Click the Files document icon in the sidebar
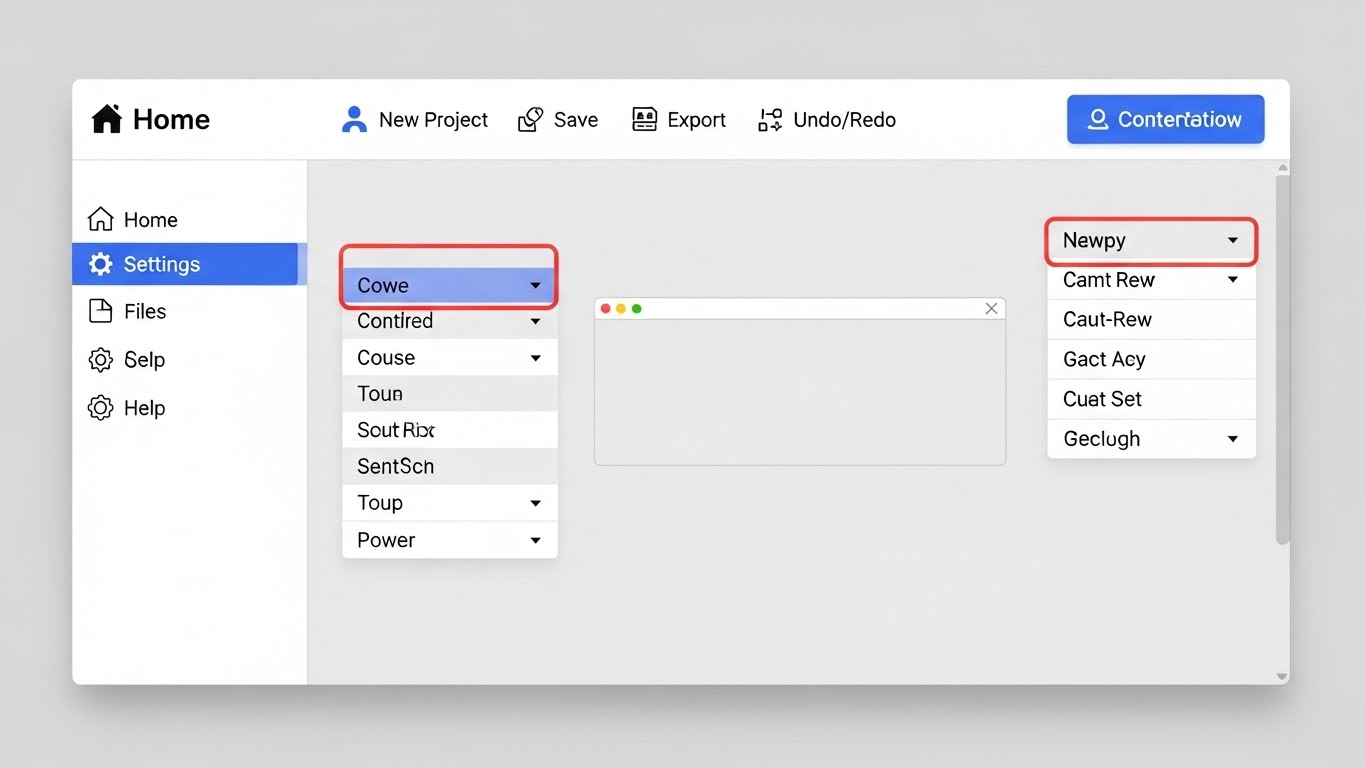 100,311
